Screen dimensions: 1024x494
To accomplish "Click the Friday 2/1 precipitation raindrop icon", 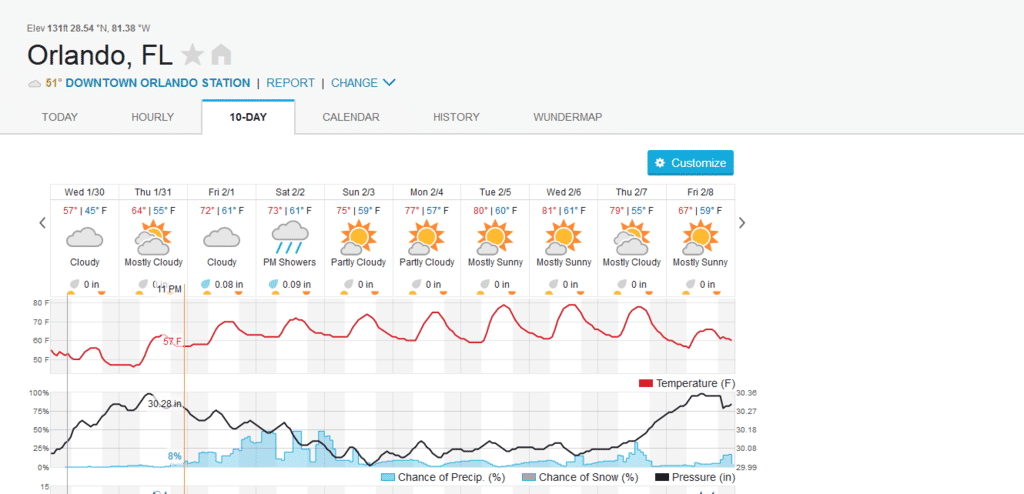I will (206, 284).
